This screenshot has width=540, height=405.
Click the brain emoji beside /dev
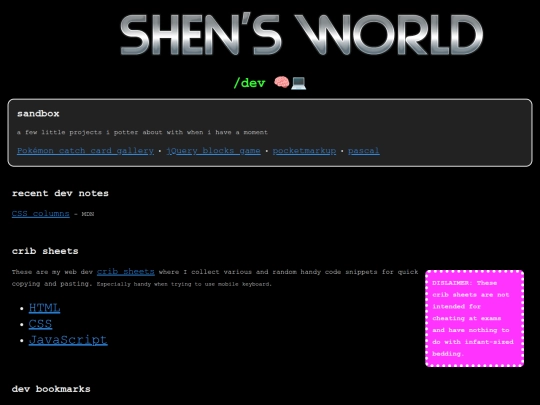(x=281, y=83)
